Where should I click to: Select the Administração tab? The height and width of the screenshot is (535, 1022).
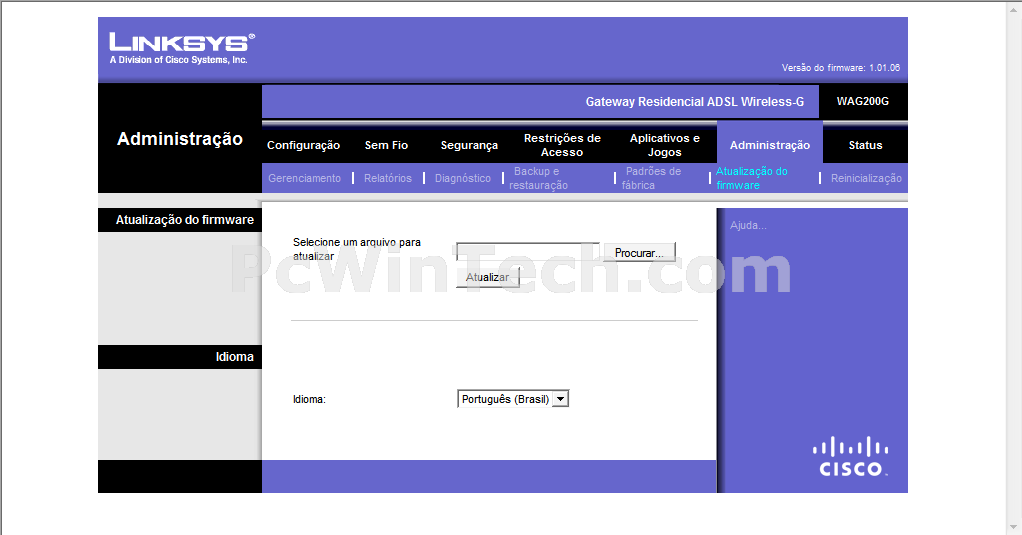770,145
